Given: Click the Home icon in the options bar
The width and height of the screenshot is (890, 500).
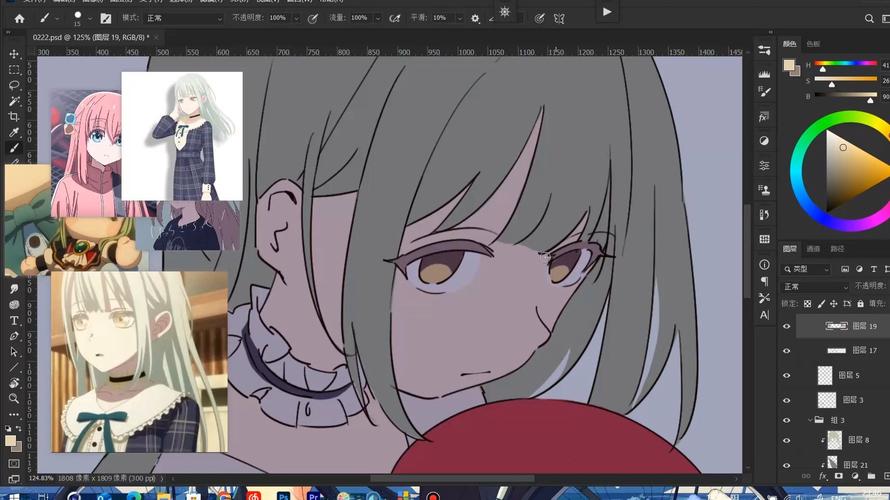Looking at the screenshot, I should [19, 18].
